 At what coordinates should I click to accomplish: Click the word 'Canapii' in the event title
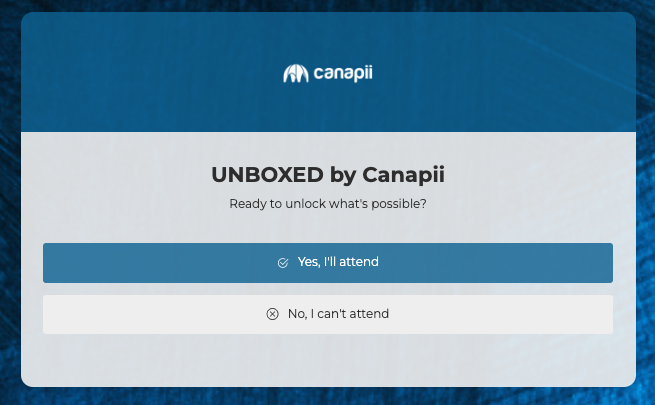pyautogui.click(x=402, y=175)
